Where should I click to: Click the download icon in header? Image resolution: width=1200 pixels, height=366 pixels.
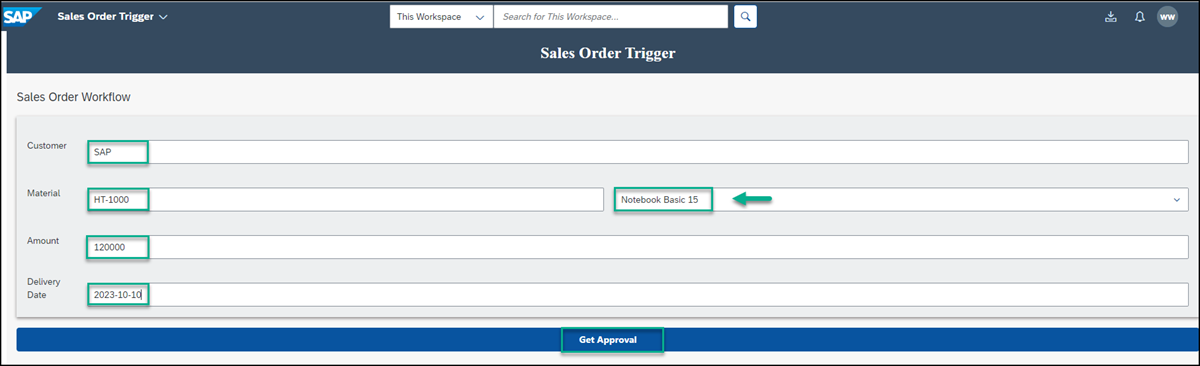pos(1110,17)
